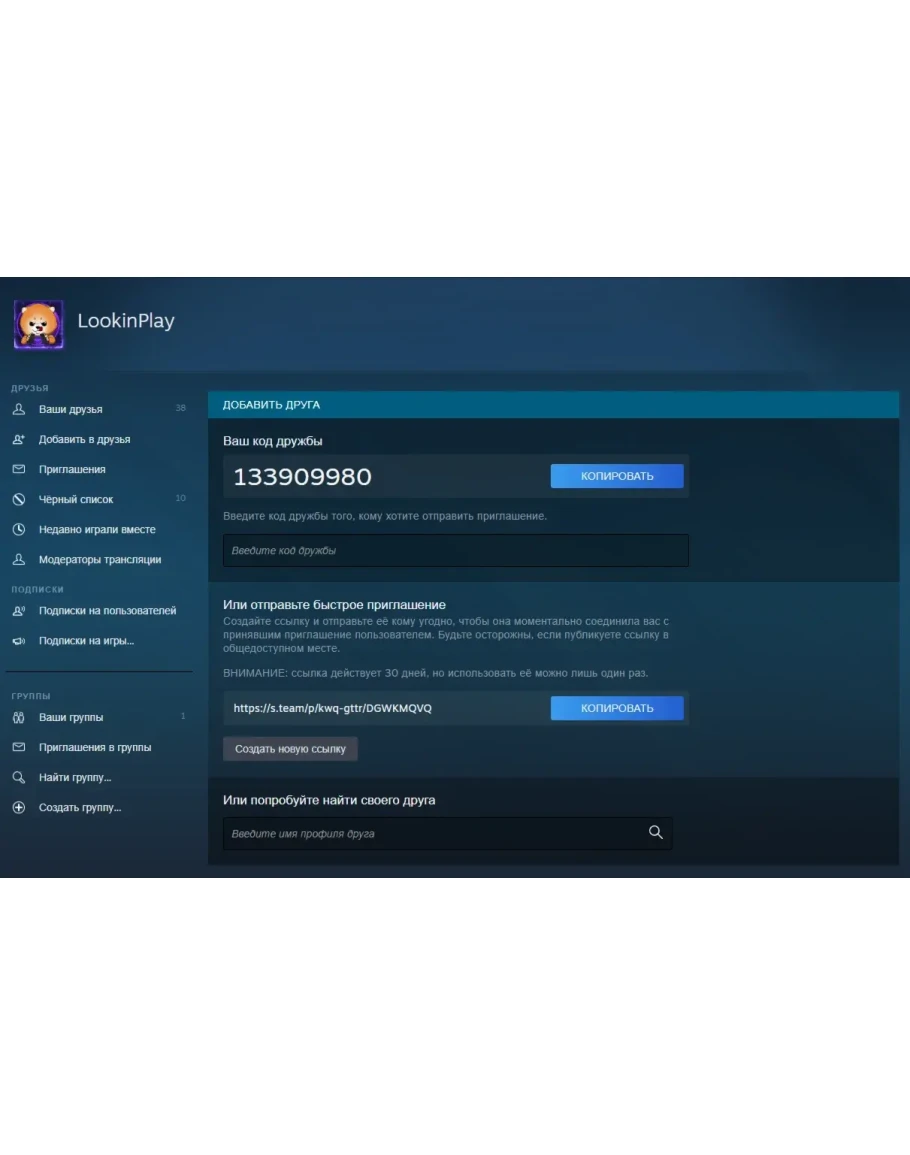Screen dimensions: 910x1155
Task: Copy the quick invite link
Action: [x=617, y=708]
